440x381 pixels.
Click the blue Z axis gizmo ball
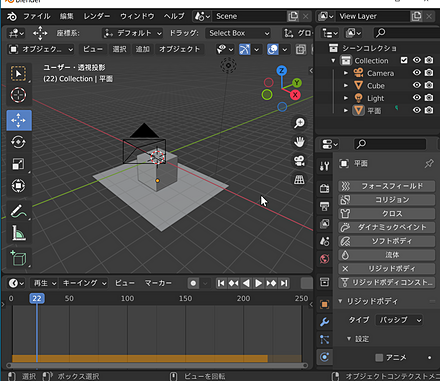point(282,71)
